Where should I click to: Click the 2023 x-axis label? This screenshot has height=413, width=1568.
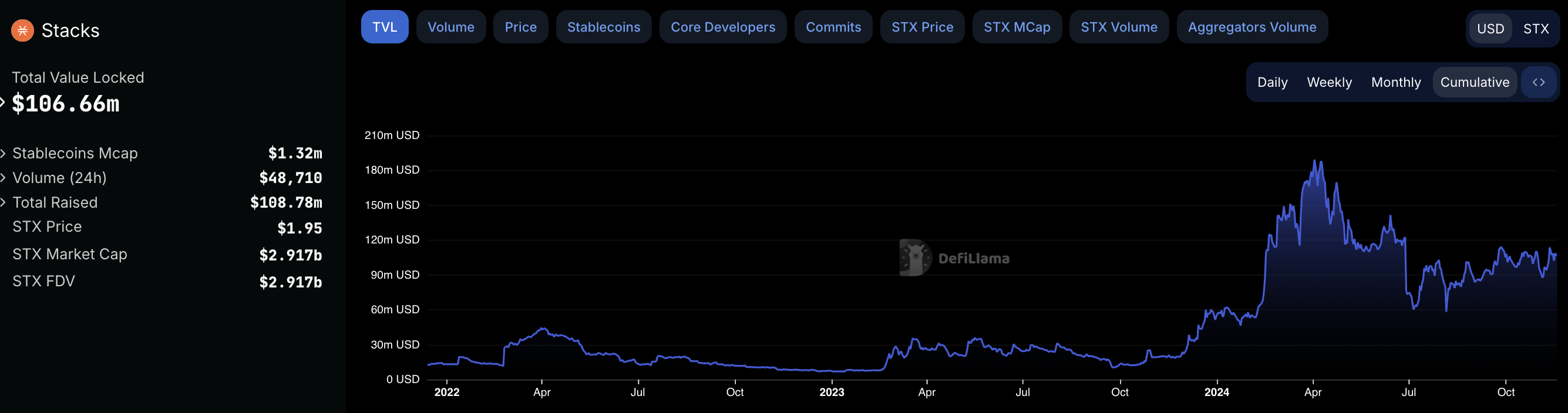tap(832, 392)
